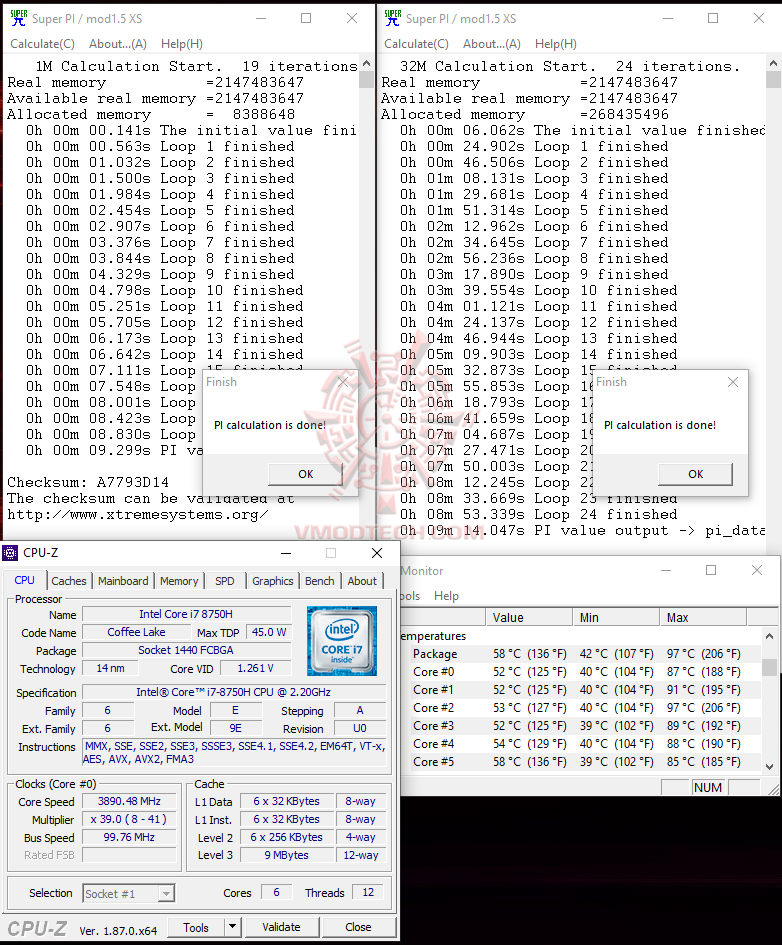Click the Core VID value 1.261 V

pos(255,668)
